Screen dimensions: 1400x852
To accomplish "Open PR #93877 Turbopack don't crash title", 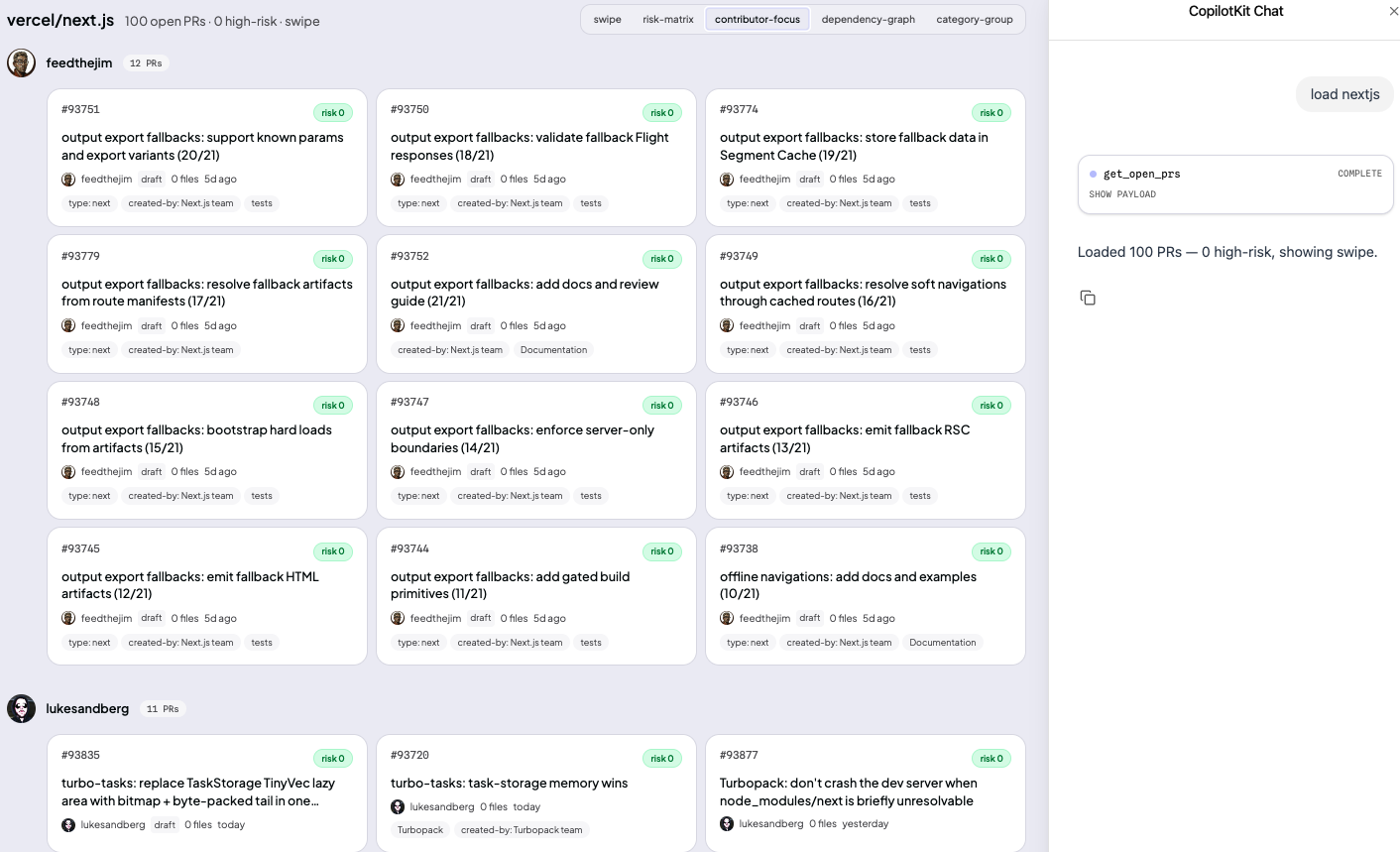I will pos(848,791).
